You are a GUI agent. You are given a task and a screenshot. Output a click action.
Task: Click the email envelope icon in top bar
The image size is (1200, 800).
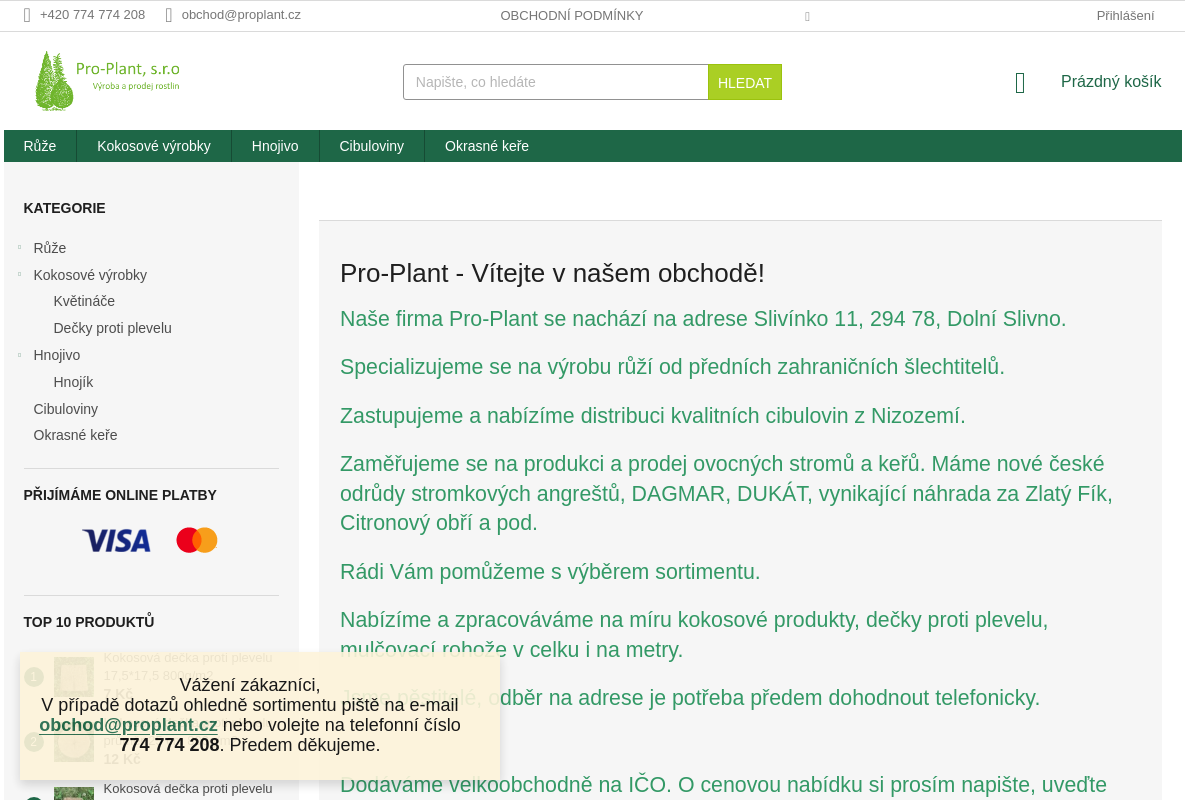[169, 15]
